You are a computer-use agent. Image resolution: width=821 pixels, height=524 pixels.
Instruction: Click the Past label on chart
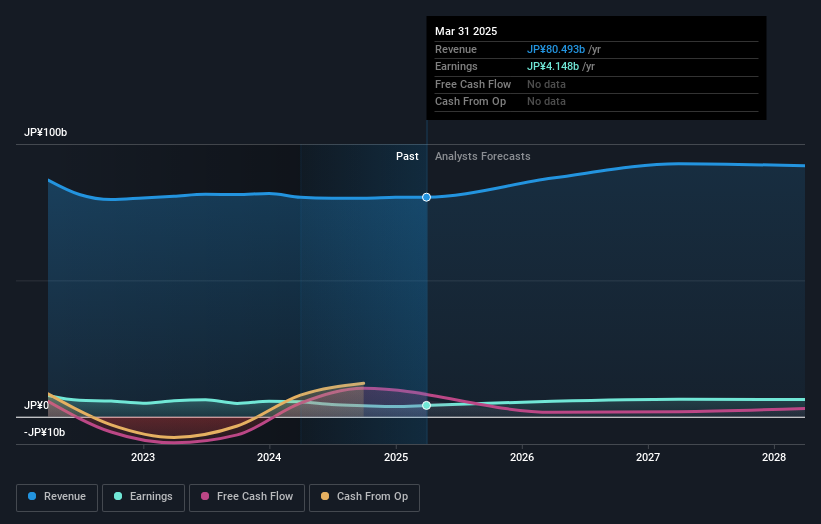pyautogui.click(x=407, y=157)
